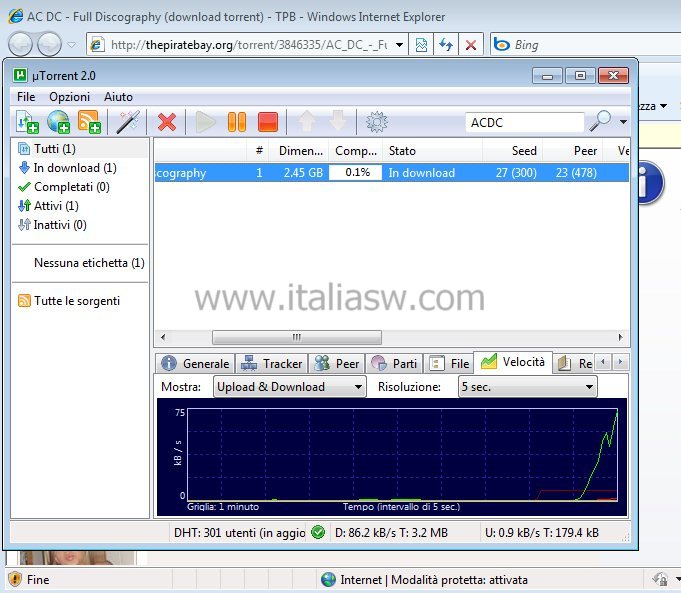681x593 pixels.
Task: Click the D: 86.2 kB/s download status
Action: click(x=391, y=533)
